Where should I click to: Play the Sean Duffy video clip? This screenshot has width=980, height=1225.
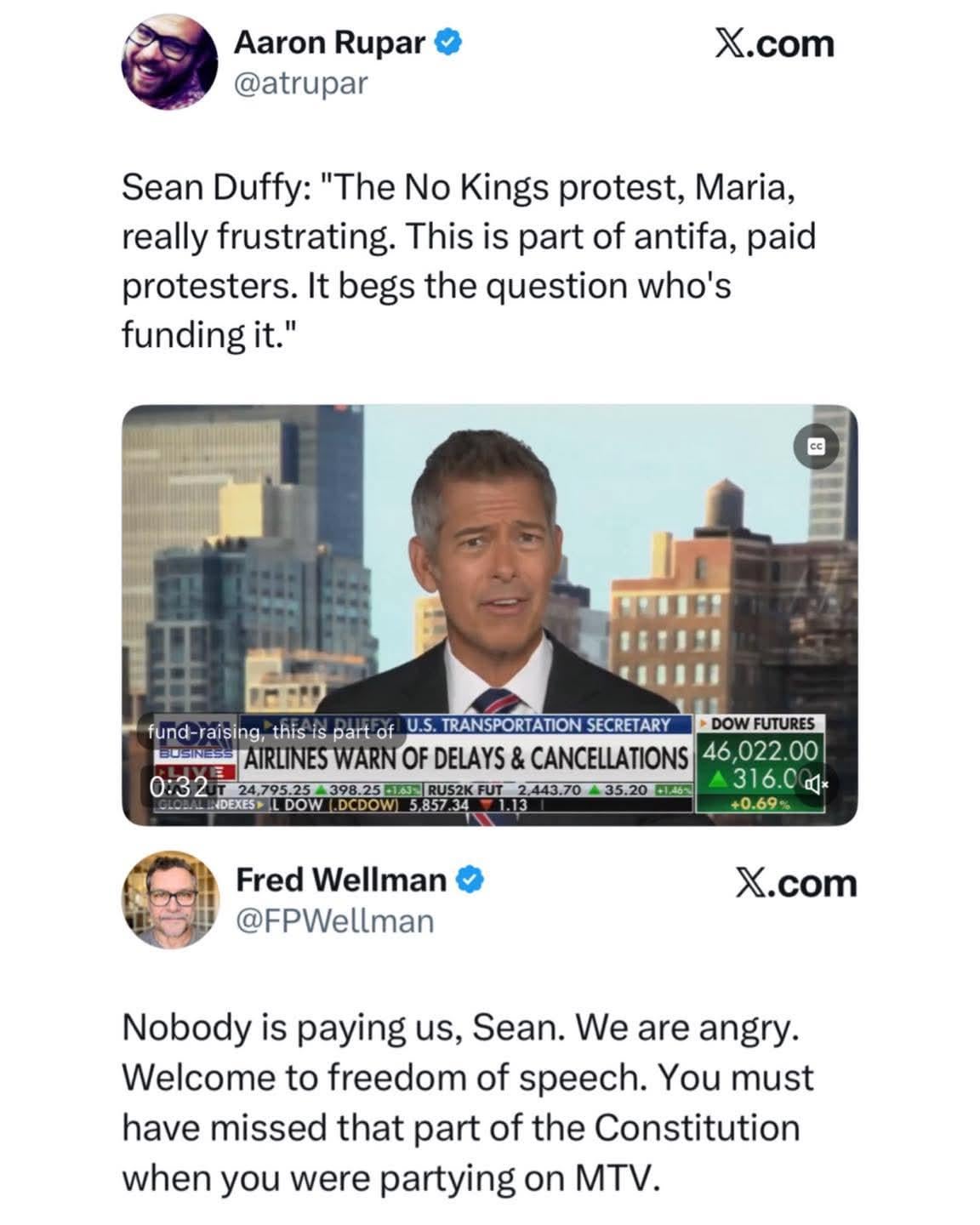coord(490,615)
